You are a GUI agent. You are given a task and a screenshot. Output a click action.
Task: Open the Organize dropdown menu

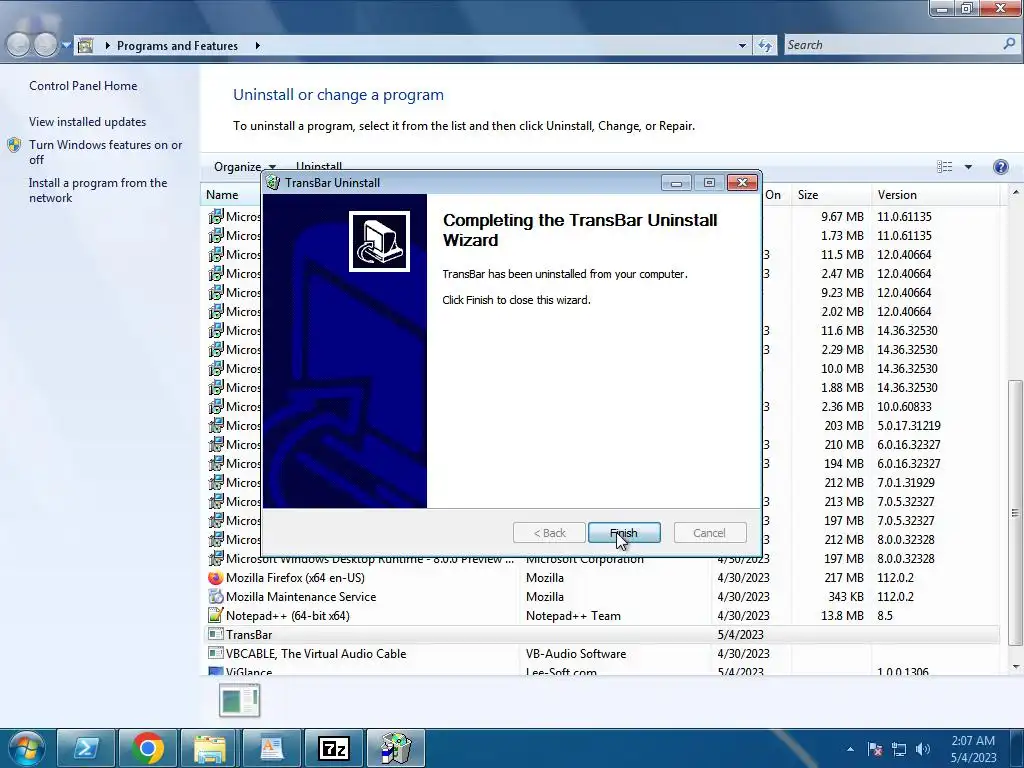tap(245, 167)
